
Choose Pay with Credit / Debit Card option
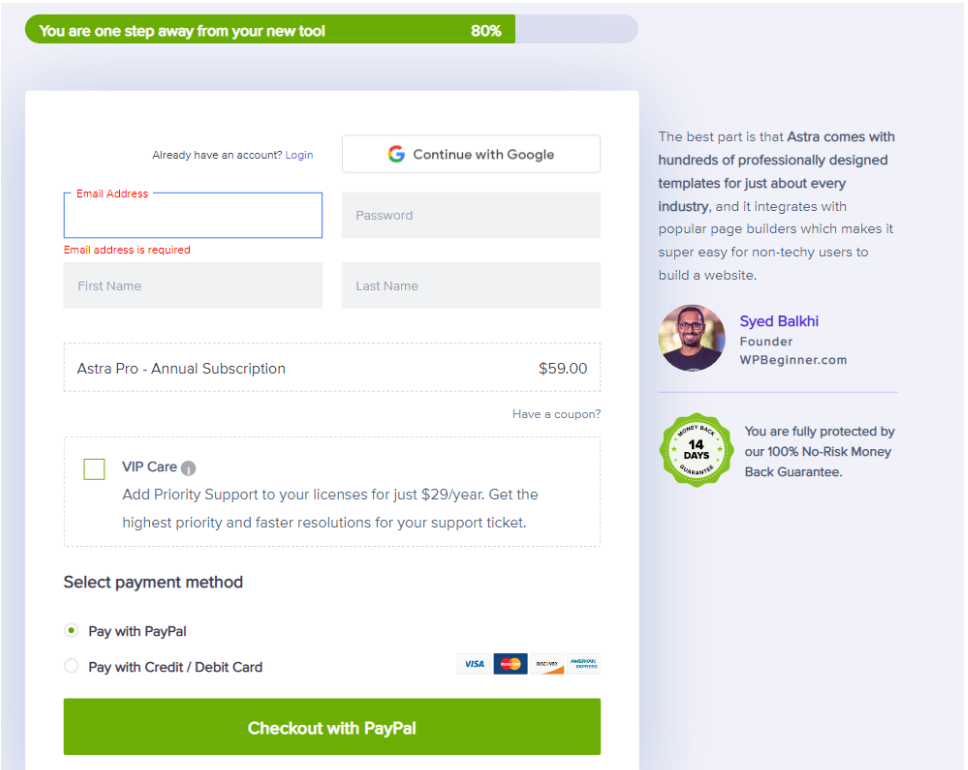(x=71, y=666)
